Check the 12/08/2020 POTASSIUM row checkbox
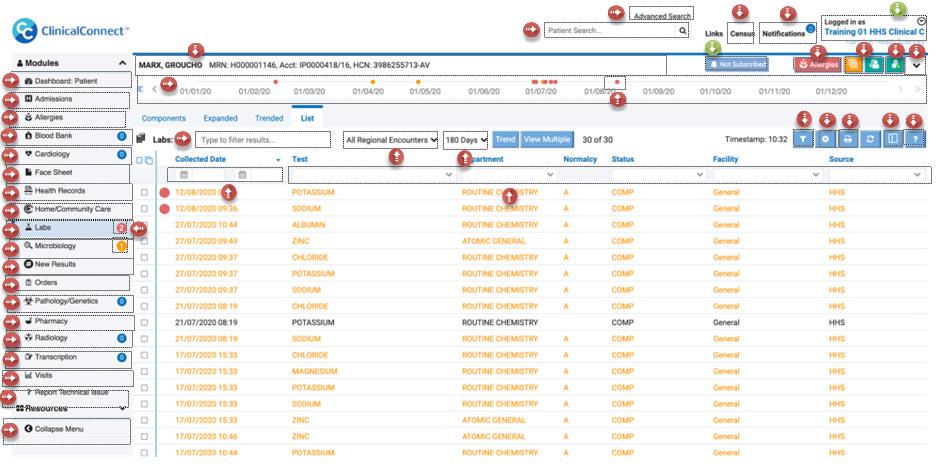 [x=144, y=192]
